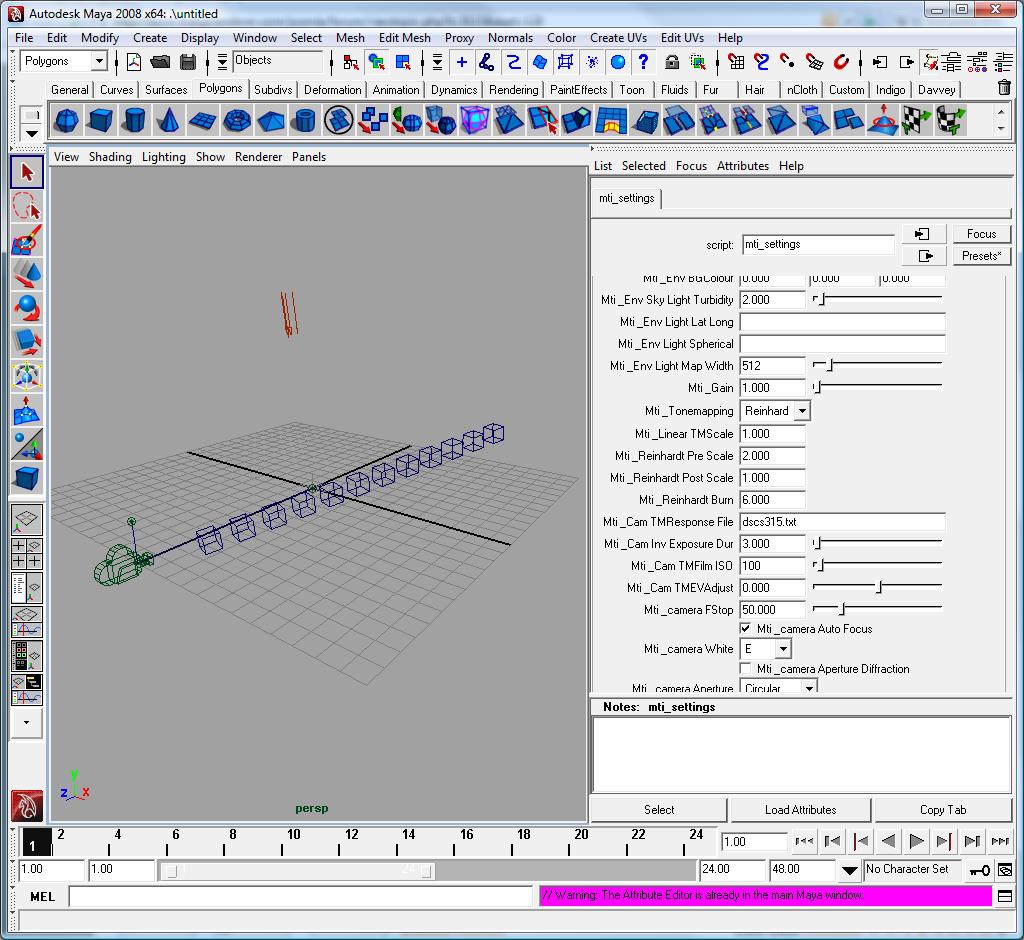The image size is (1024, 940).
Task: Click the new scene icon
Action: point(134,62)
